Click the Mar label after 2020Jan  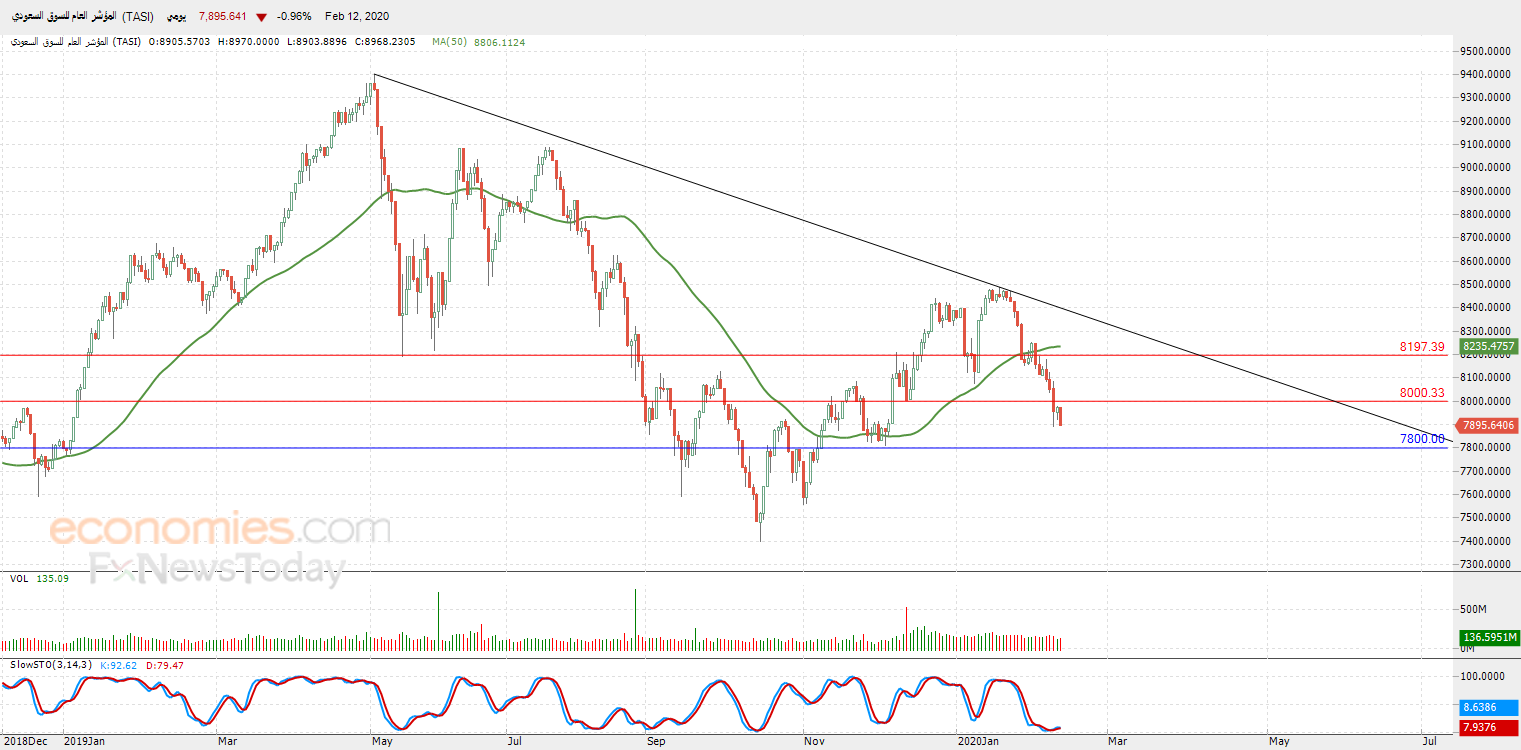pos(1117,742)
